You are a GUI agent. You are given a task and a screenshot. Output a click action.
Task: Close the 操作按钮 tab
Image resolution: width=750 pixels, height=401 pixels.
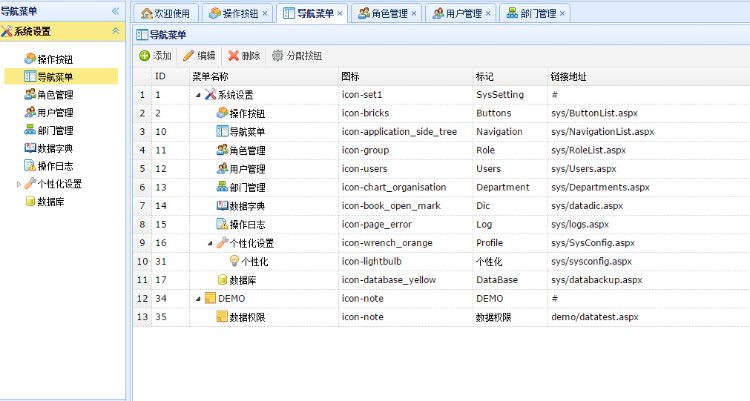(265, 13)
